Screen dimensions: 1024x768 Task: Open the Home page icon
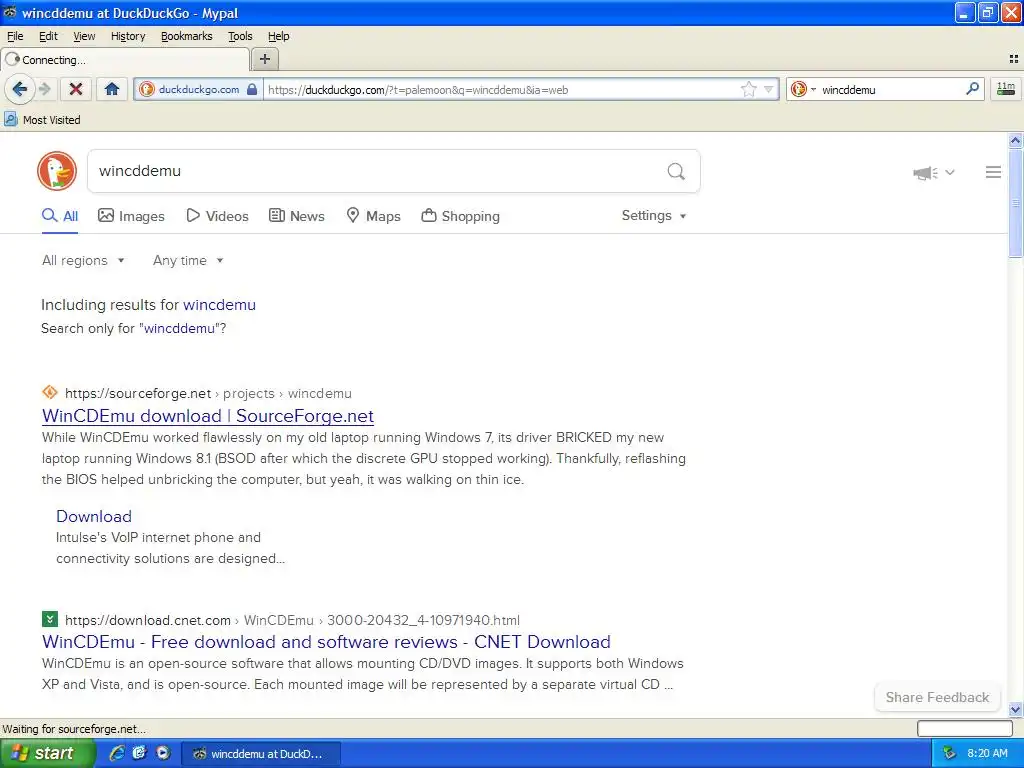(112, 89)
